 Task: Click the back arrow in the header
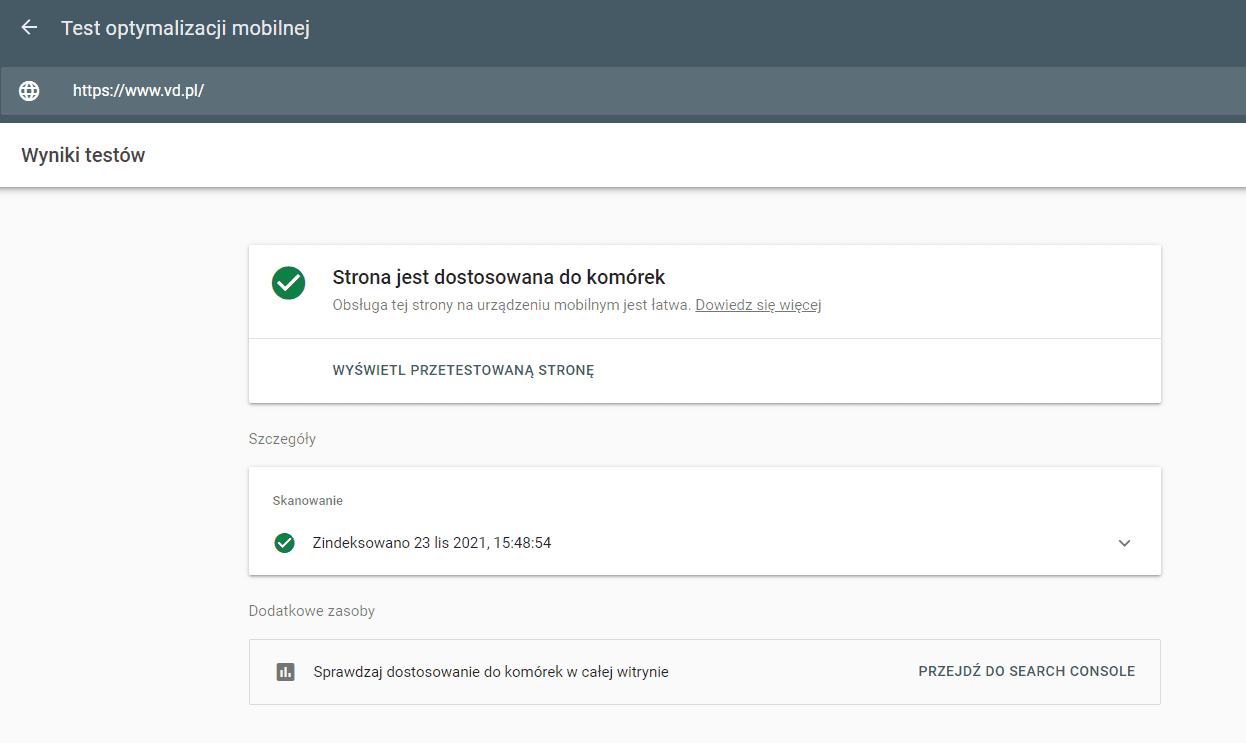pyautogui.click(x=28, y=28)
